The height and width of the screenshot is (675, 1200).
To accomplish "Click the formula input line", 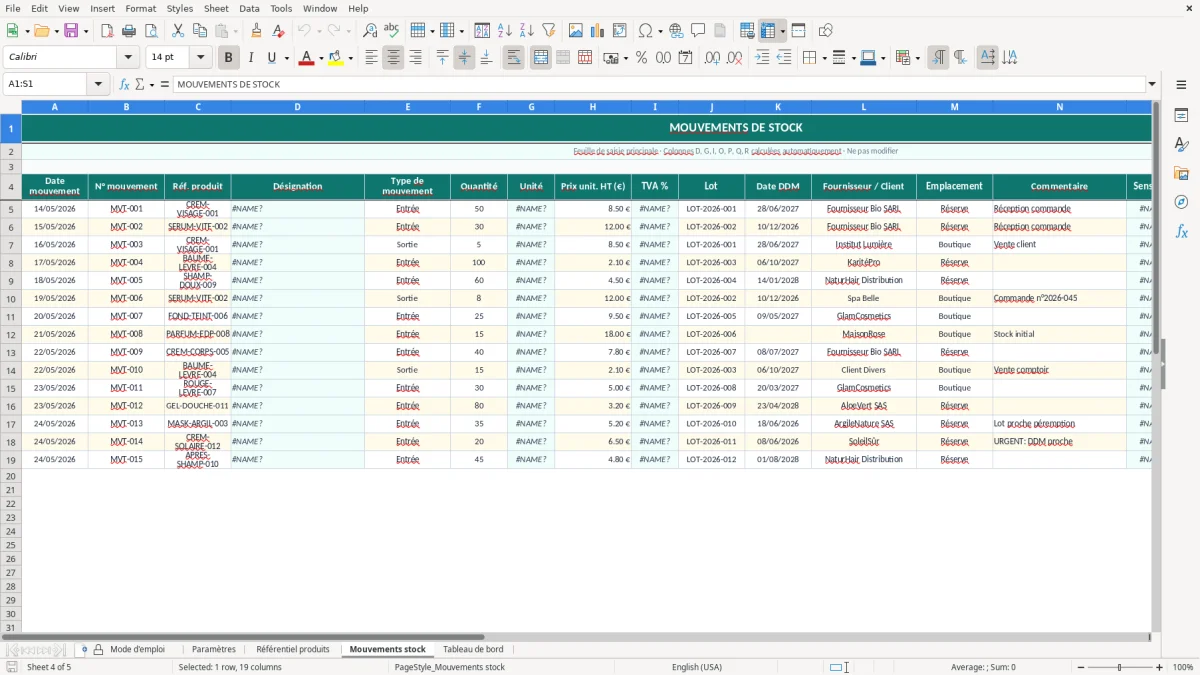I will coord(658,84).
